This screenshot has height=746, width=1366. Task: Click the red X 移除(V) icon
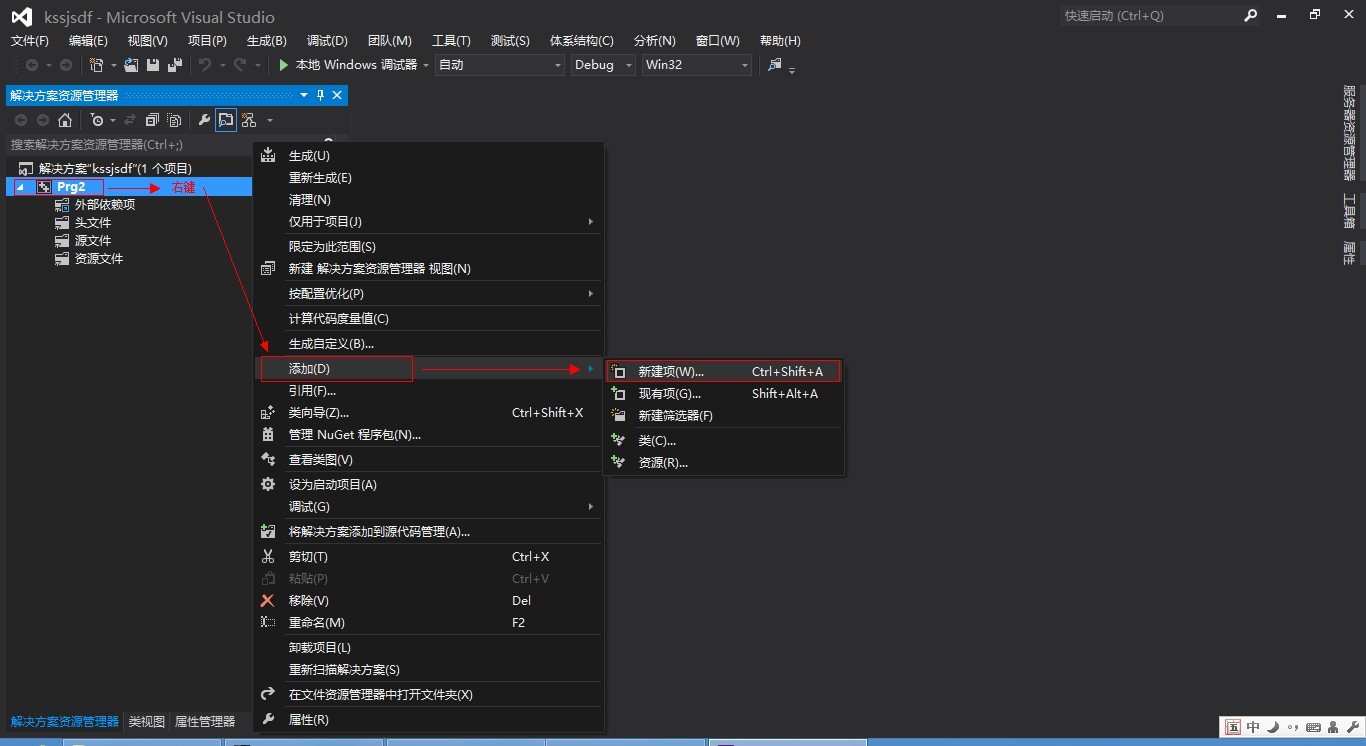coord(268,601)
